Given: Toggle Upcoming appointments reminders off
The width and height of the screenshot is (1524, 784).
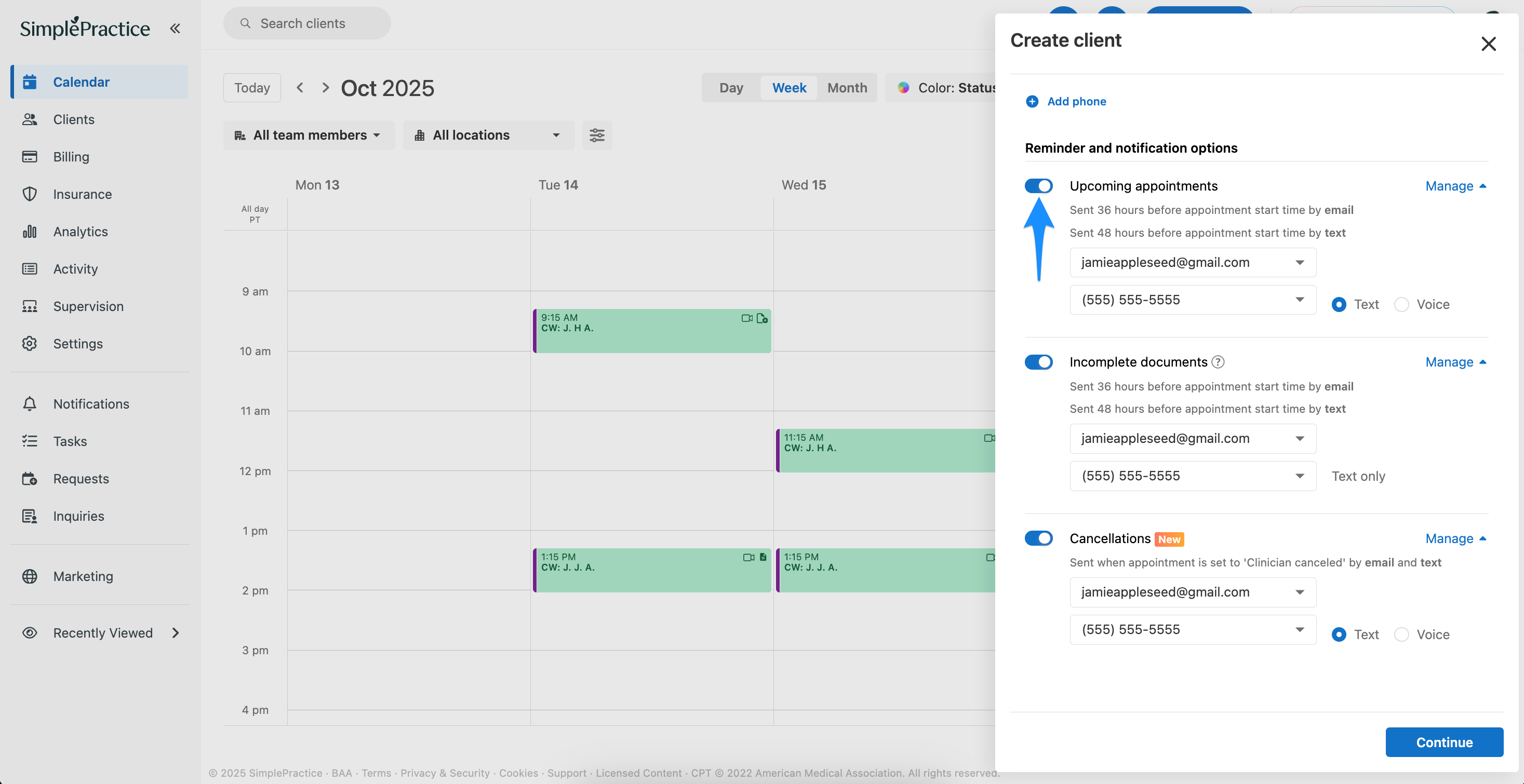Looking at the screenshot, I should [x=1038, y=186].
